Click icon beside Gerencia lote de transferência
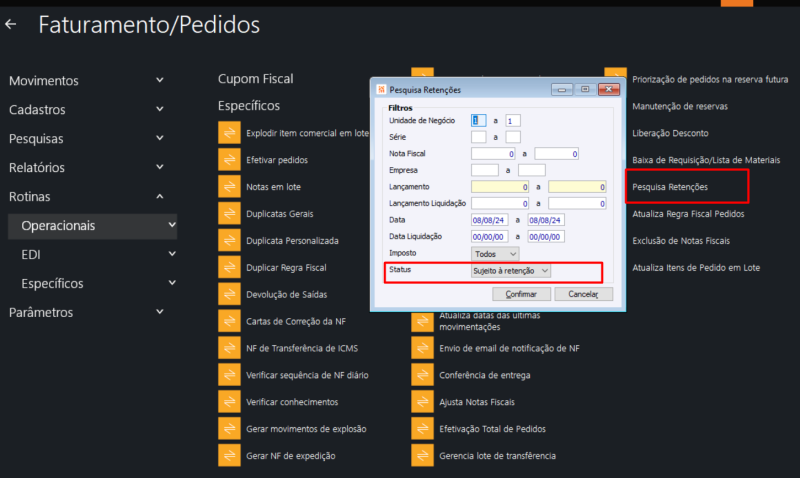Screen dimensions: 800x478 [422, 456]
